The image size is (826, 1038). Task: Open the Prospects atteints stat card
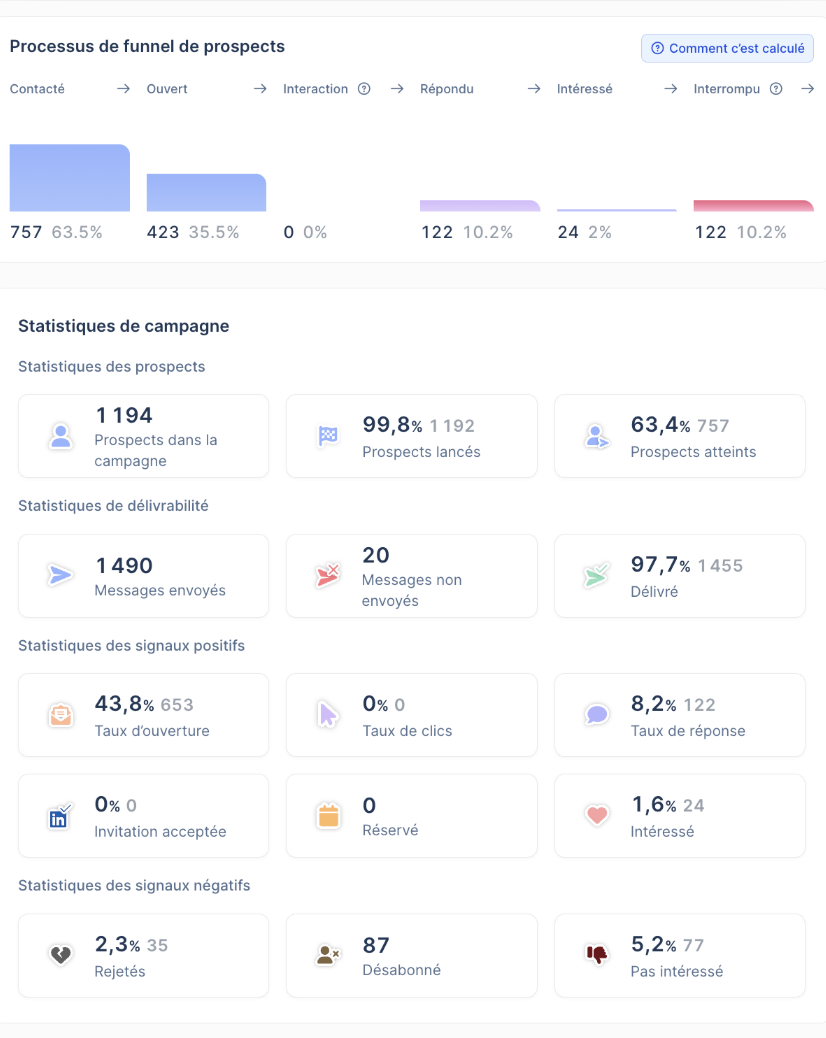pos(680,436)
